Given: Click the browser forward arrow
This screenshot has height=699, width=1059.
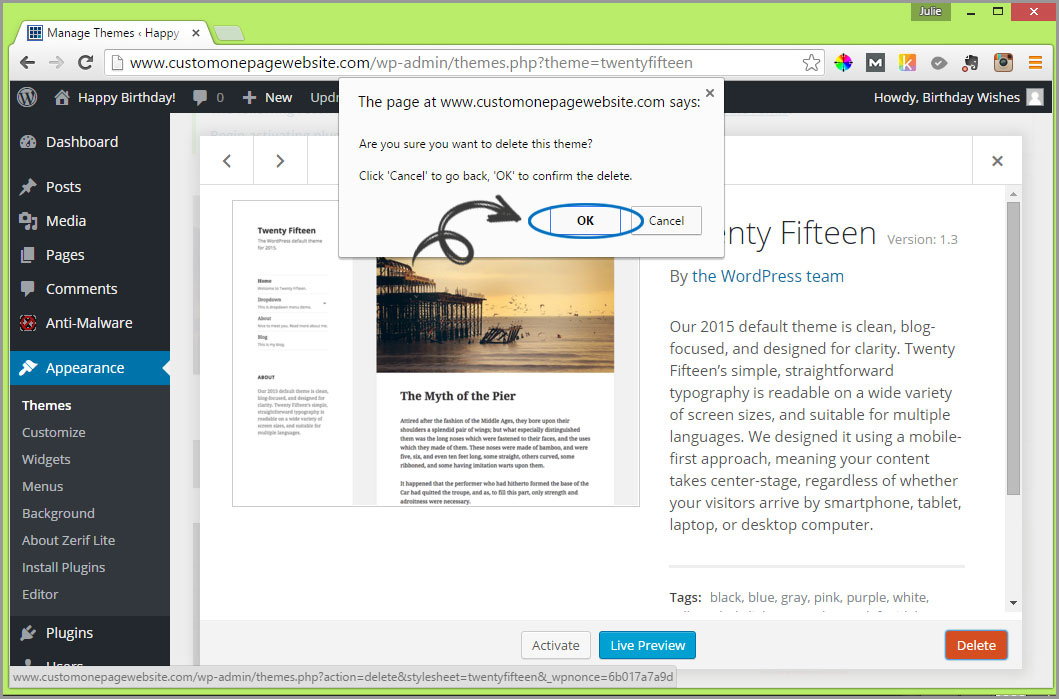Looking at the screenshot, I should pos(56,63).
